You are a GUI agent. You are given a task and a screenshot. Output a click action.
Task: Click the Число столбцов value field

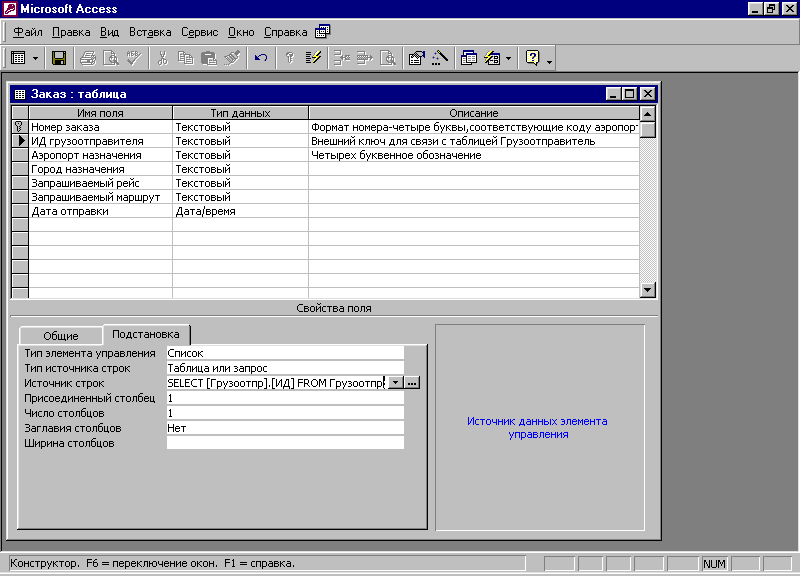[285, 413]
